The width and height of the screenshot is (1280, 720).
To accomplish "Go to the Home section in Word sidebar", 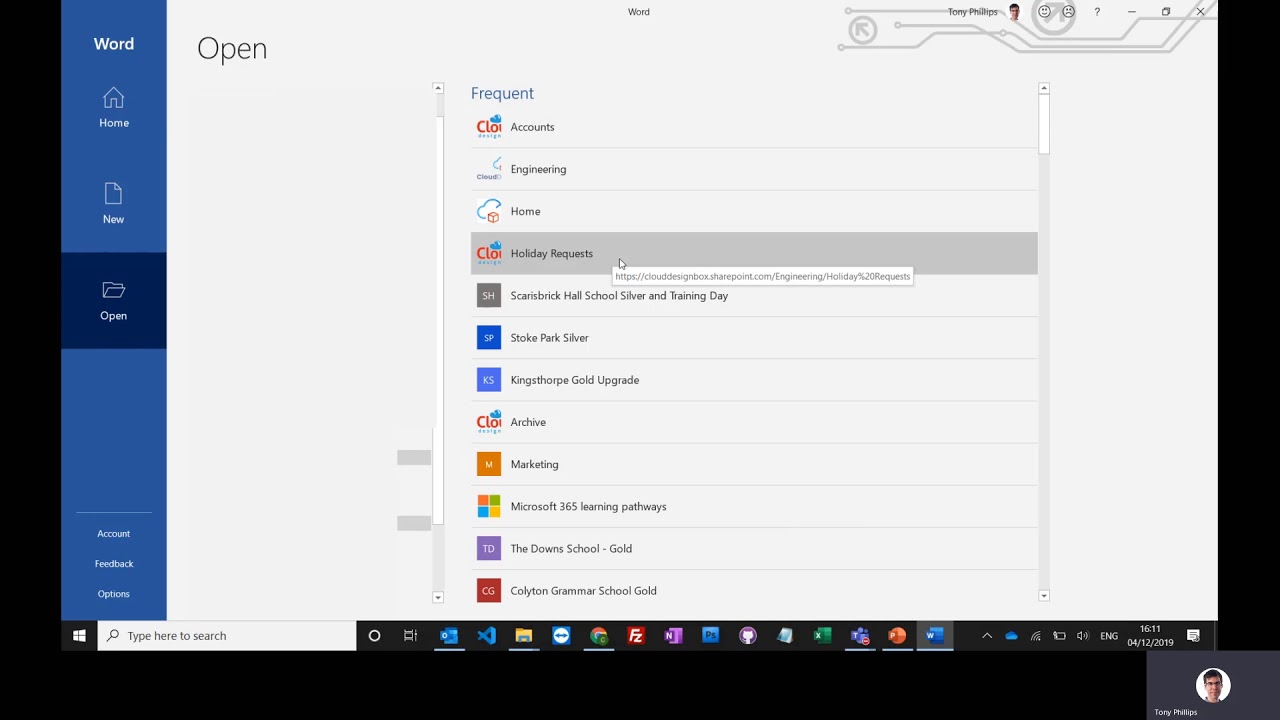I will pos(113,108).
